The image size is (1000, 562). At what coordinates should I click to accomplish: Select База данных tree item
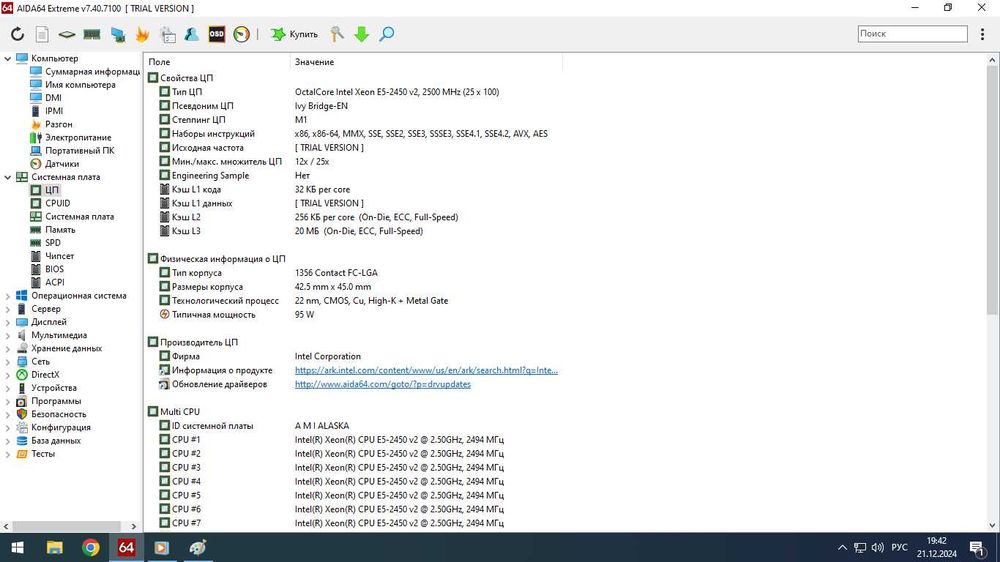(49, 441)
